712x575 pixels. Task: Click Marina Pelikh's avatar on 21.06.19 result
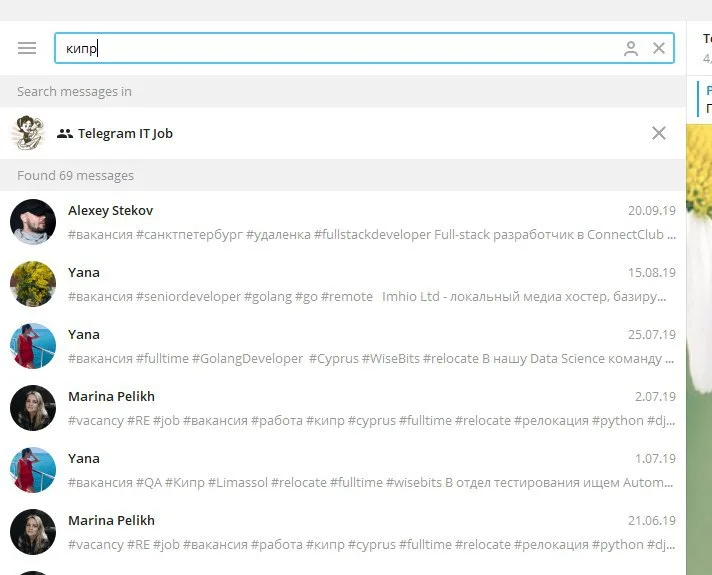pos(33,532)
